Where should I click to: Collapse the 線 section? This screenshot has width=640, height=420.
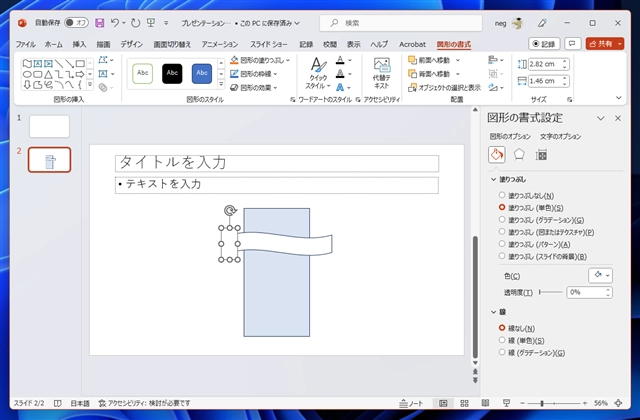pos(493,312)
